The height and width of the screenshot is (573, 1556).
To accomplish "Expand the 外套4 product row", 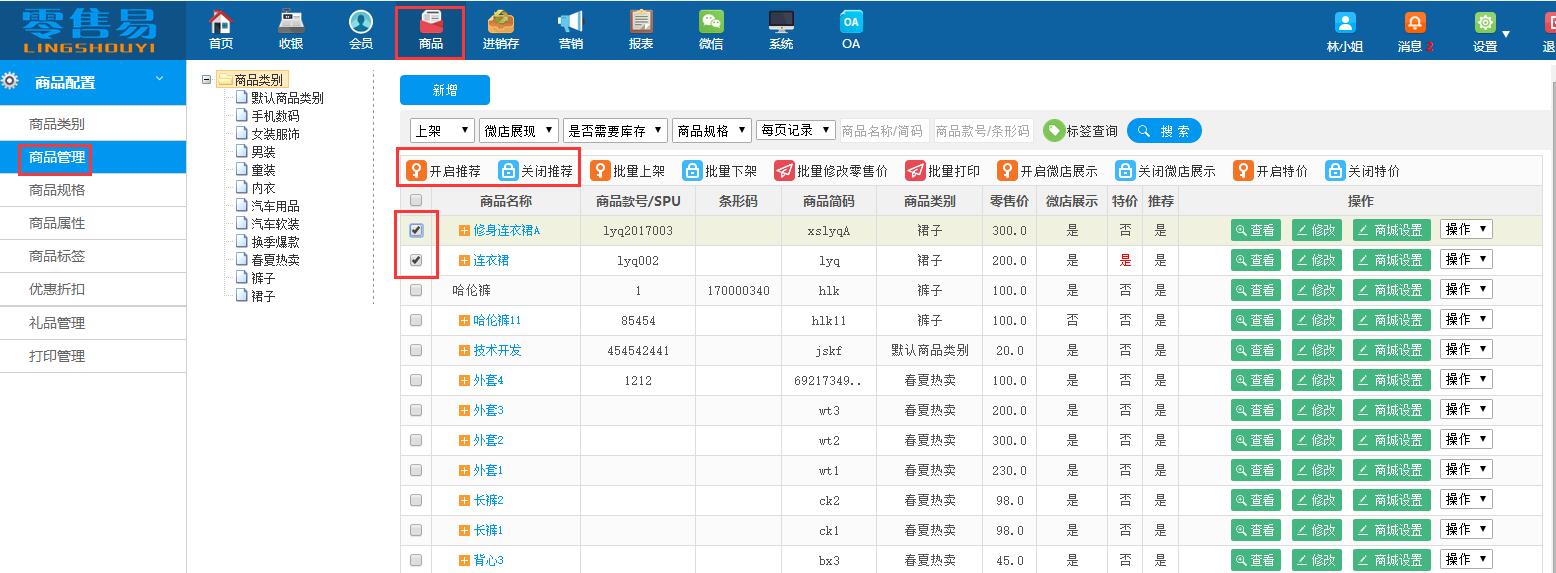I will coord(464,380).
